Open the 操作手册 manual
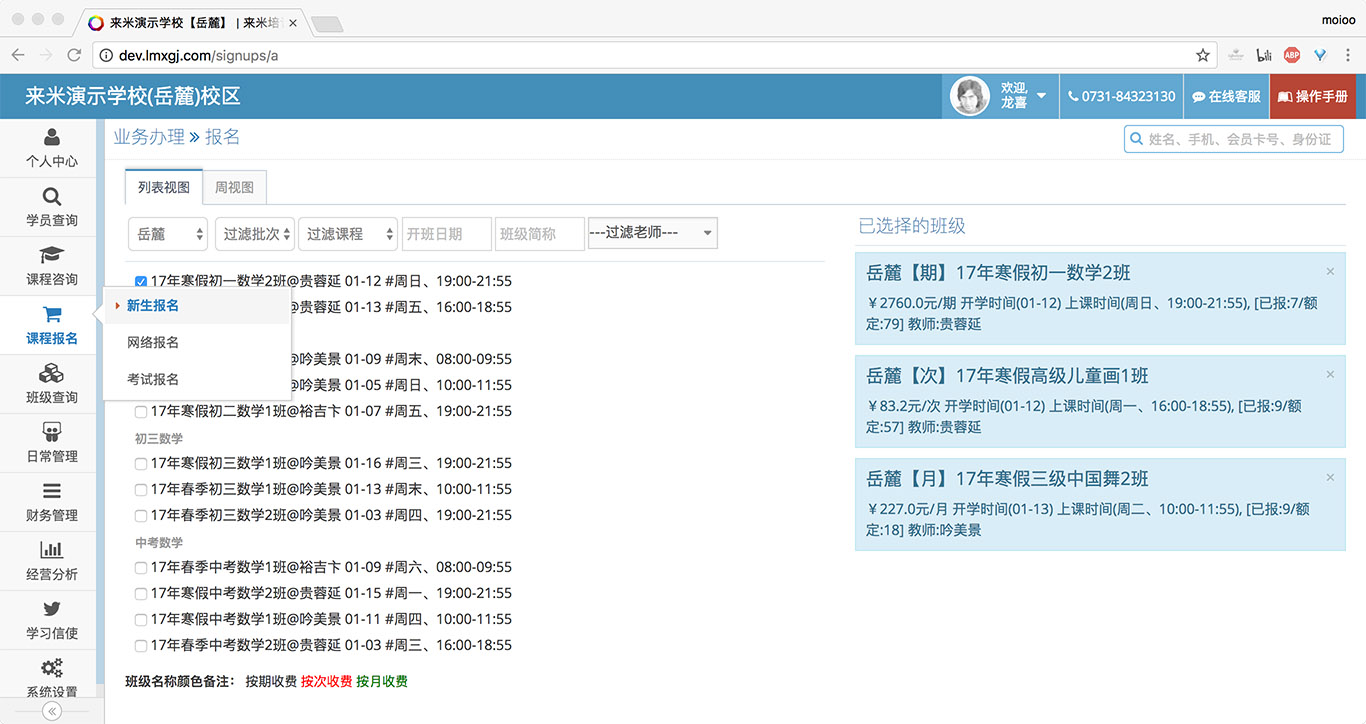The image size is (1366, 724). 1313,97
